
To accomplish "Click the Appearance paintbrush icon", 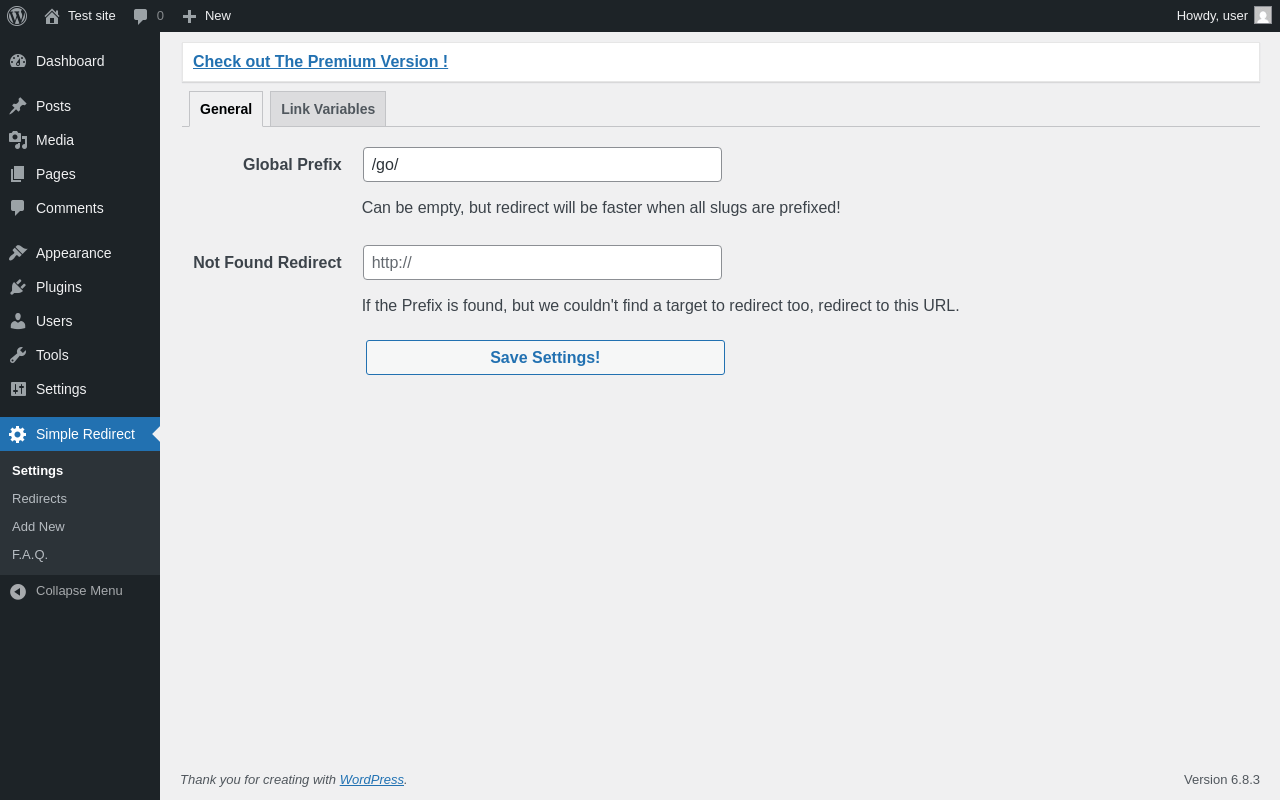I will tap(18, 253).
